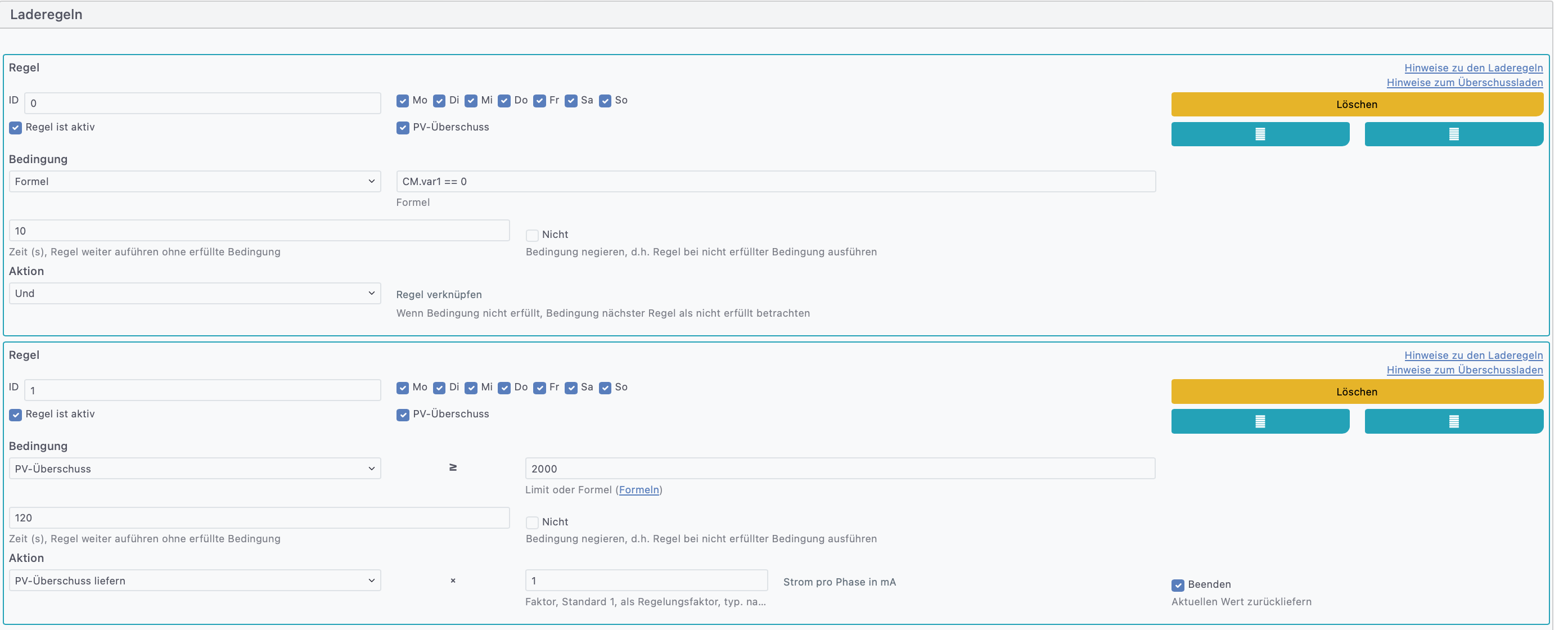Open 'Hinweise zu den Laderegeln' in rule 0
Viewport: 1568px width, 630px height.
[1473, 68]
